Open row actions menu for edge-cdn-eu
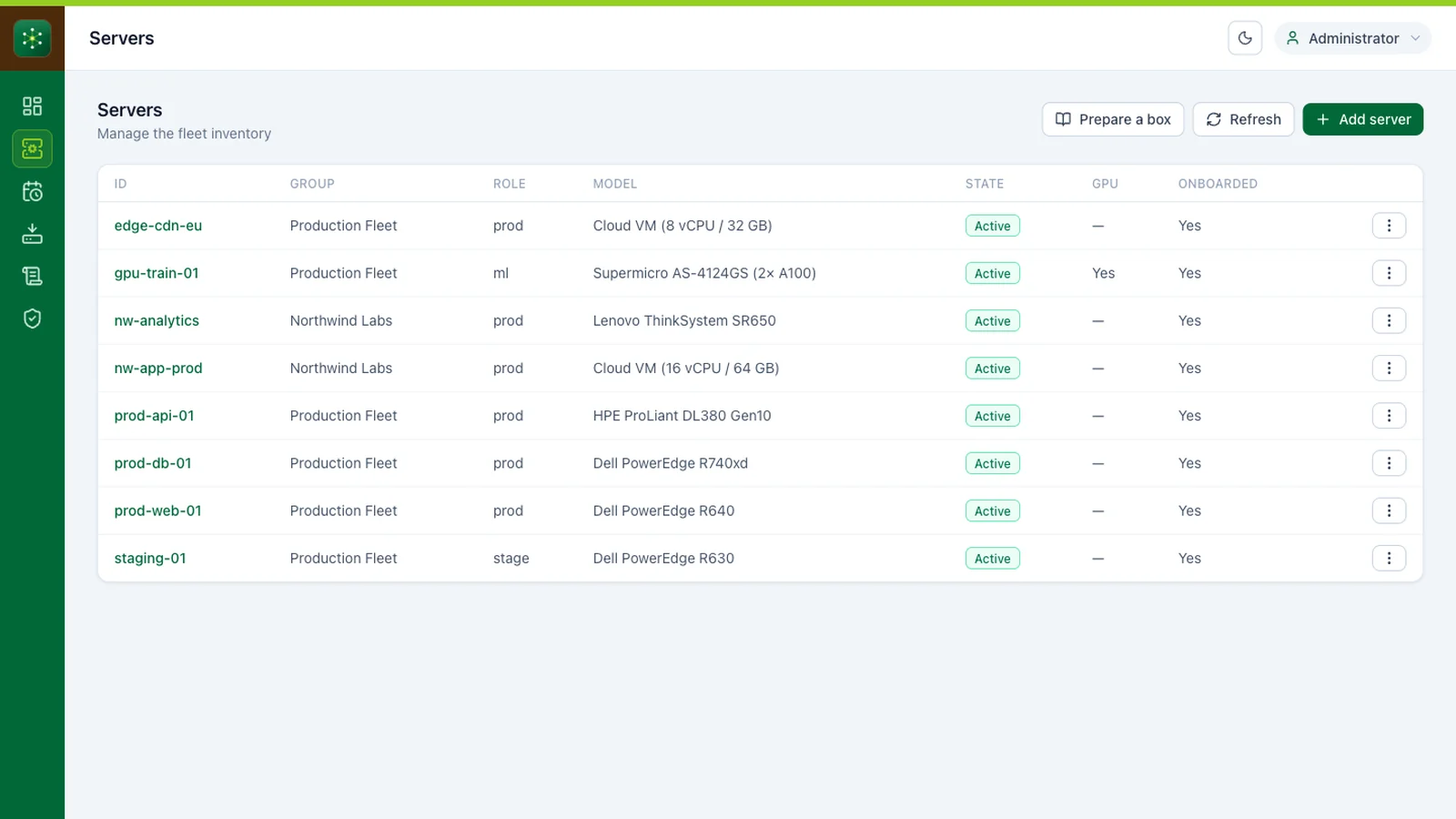The image size is (1456, 819). point(1389,226)
